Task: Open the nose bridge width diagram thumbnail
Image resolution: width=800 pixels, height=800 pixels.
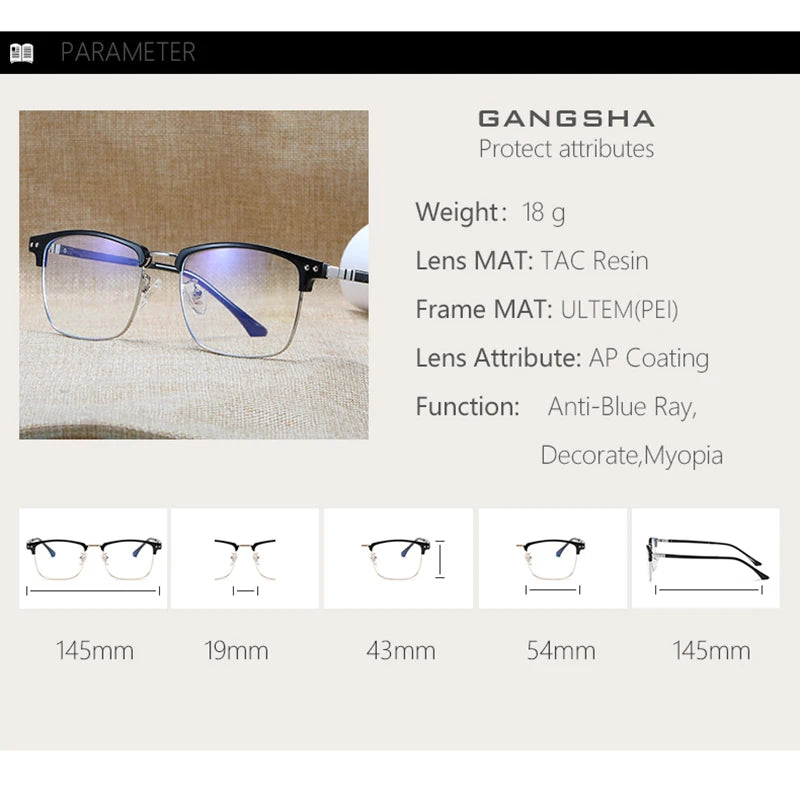Action: (x=245, y=558)
